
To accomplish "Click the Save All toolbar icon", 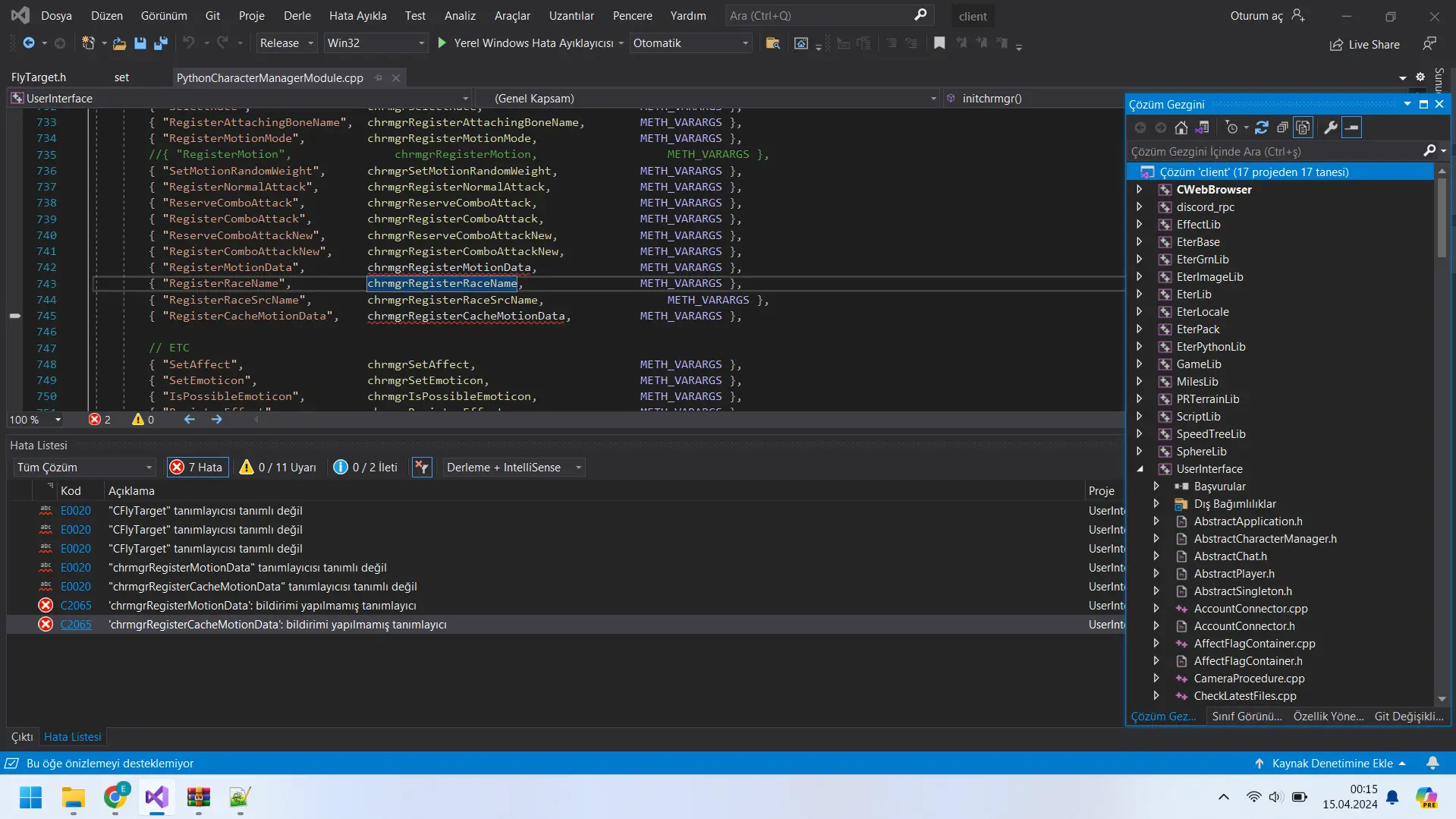I will pos(161,43).
